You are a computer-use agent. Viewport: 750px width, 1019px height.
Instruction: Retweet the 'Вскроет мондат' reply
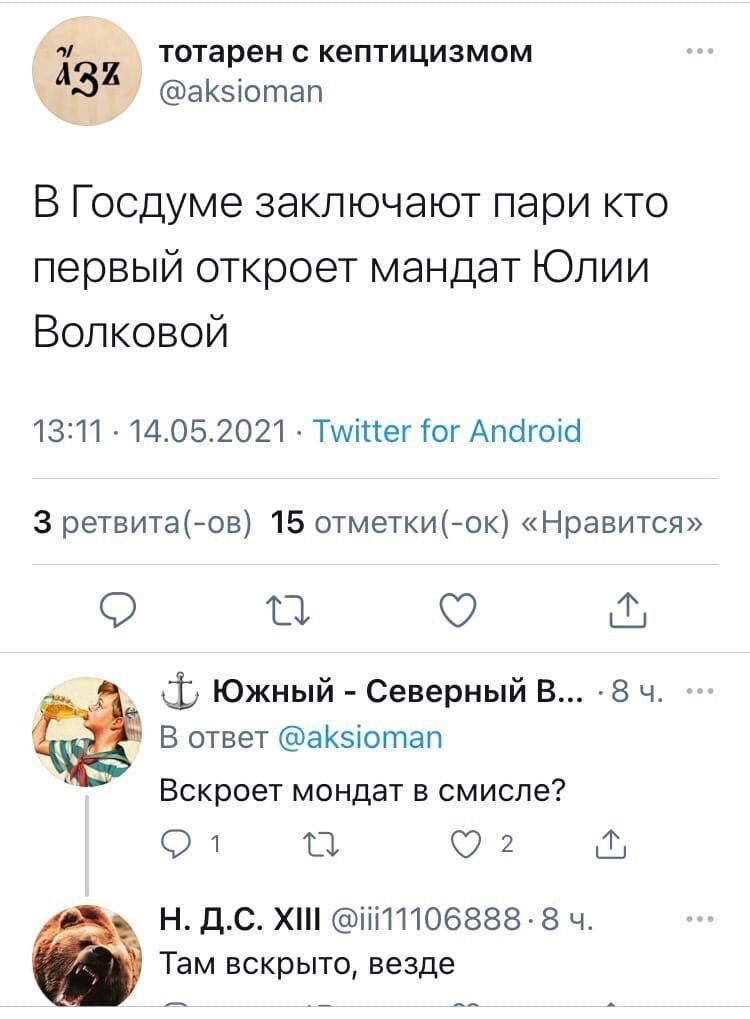click(x=322, y=845)
